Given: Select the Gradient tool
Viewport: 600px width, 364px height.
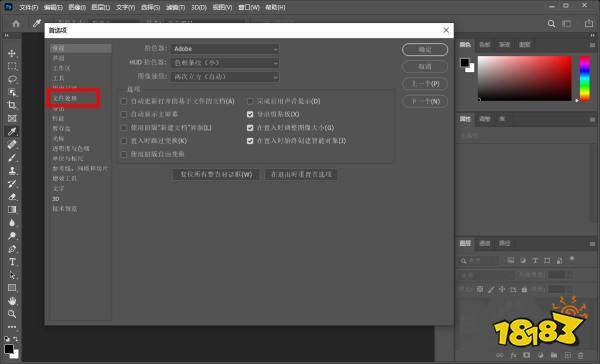Looking at the screenshot, I should 12,209.
